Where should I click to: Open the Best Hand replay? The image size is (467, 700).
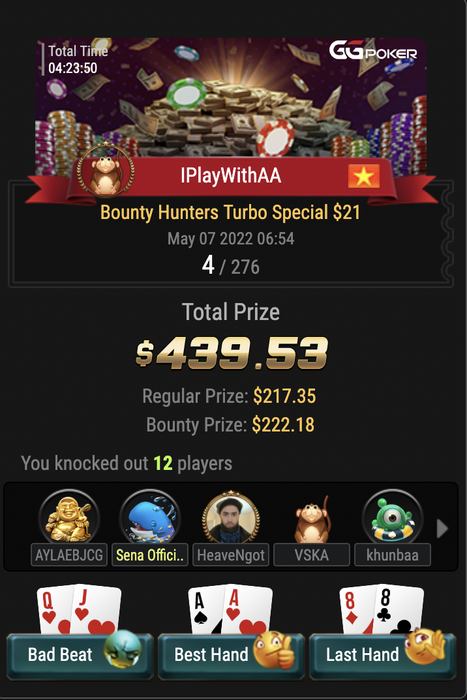point(231,655)
